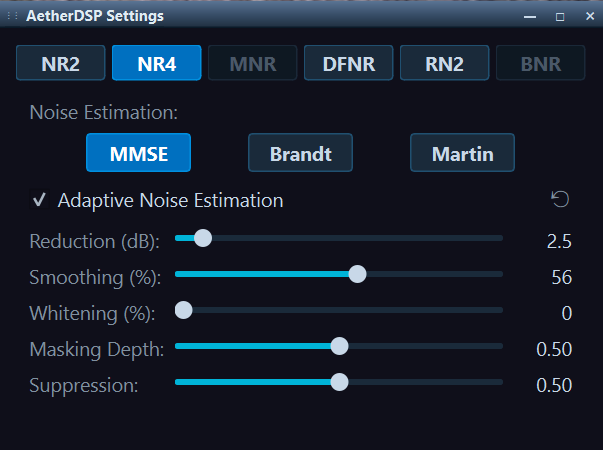Click the Smoothing value 56
603x450 pixels.
[562, 277]
